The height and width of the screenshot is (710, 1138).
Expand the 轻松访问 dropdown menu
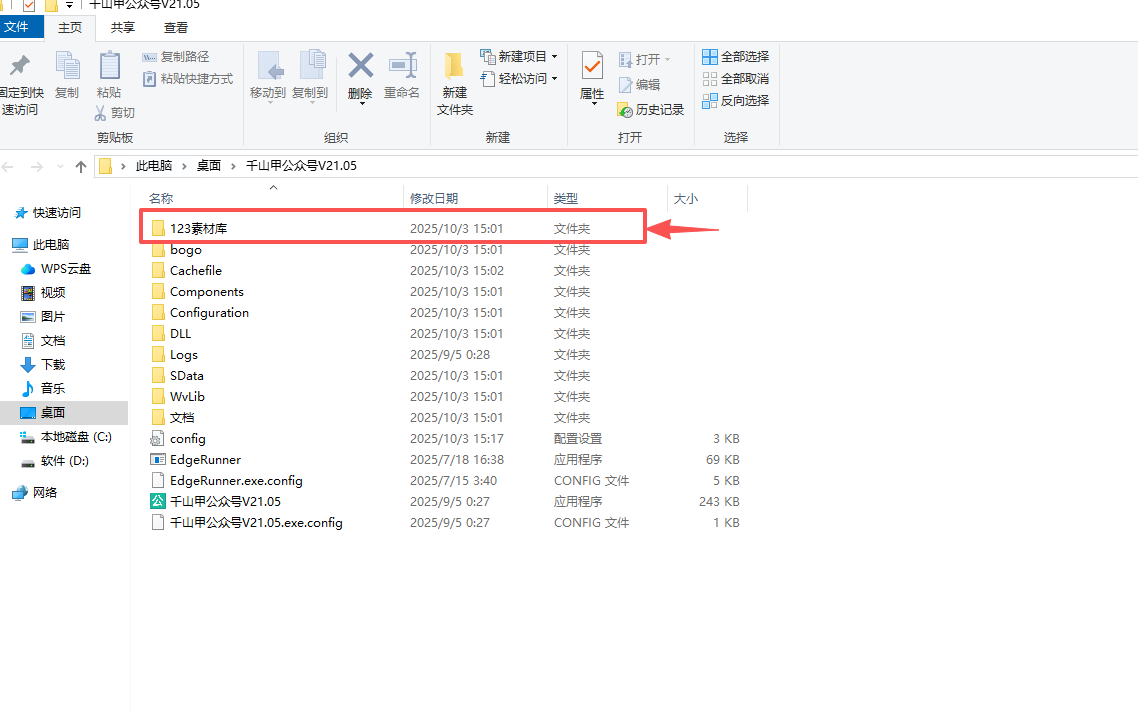click(x=519, y=79)
